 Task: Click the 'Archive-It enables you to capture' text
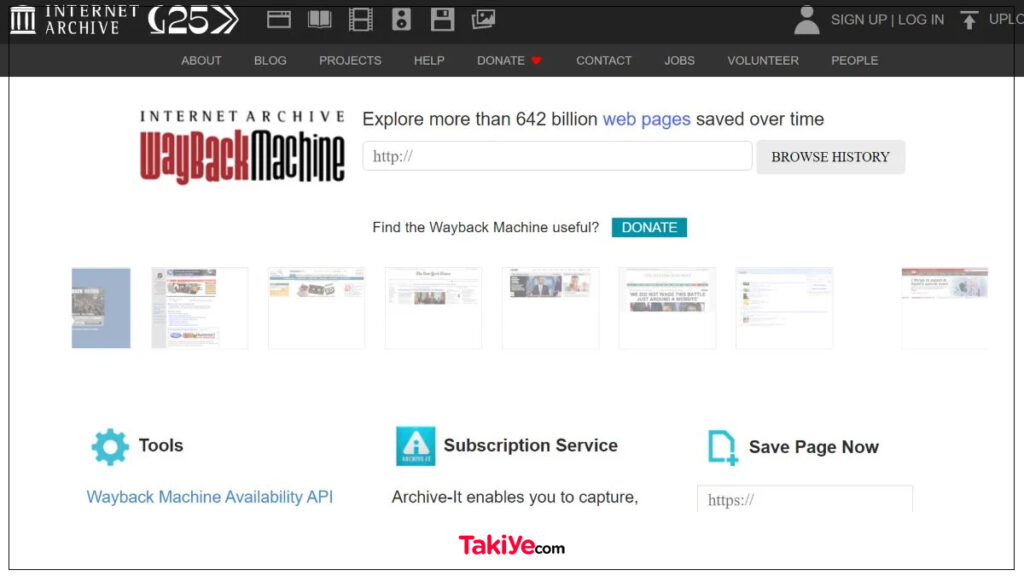[x=515, y=497]
